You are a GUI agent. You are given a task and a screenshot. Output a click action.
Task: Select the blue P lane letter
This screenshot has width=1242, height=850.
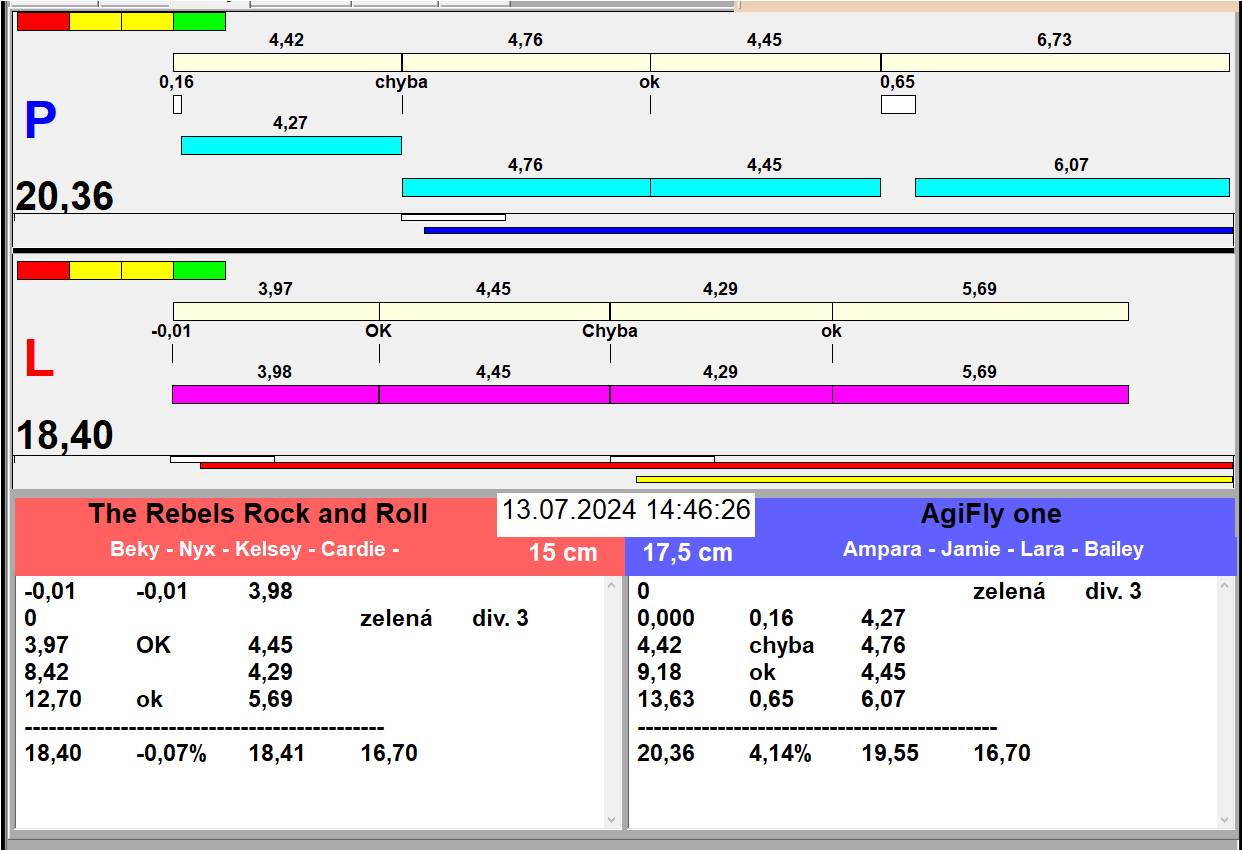(40, 122)
